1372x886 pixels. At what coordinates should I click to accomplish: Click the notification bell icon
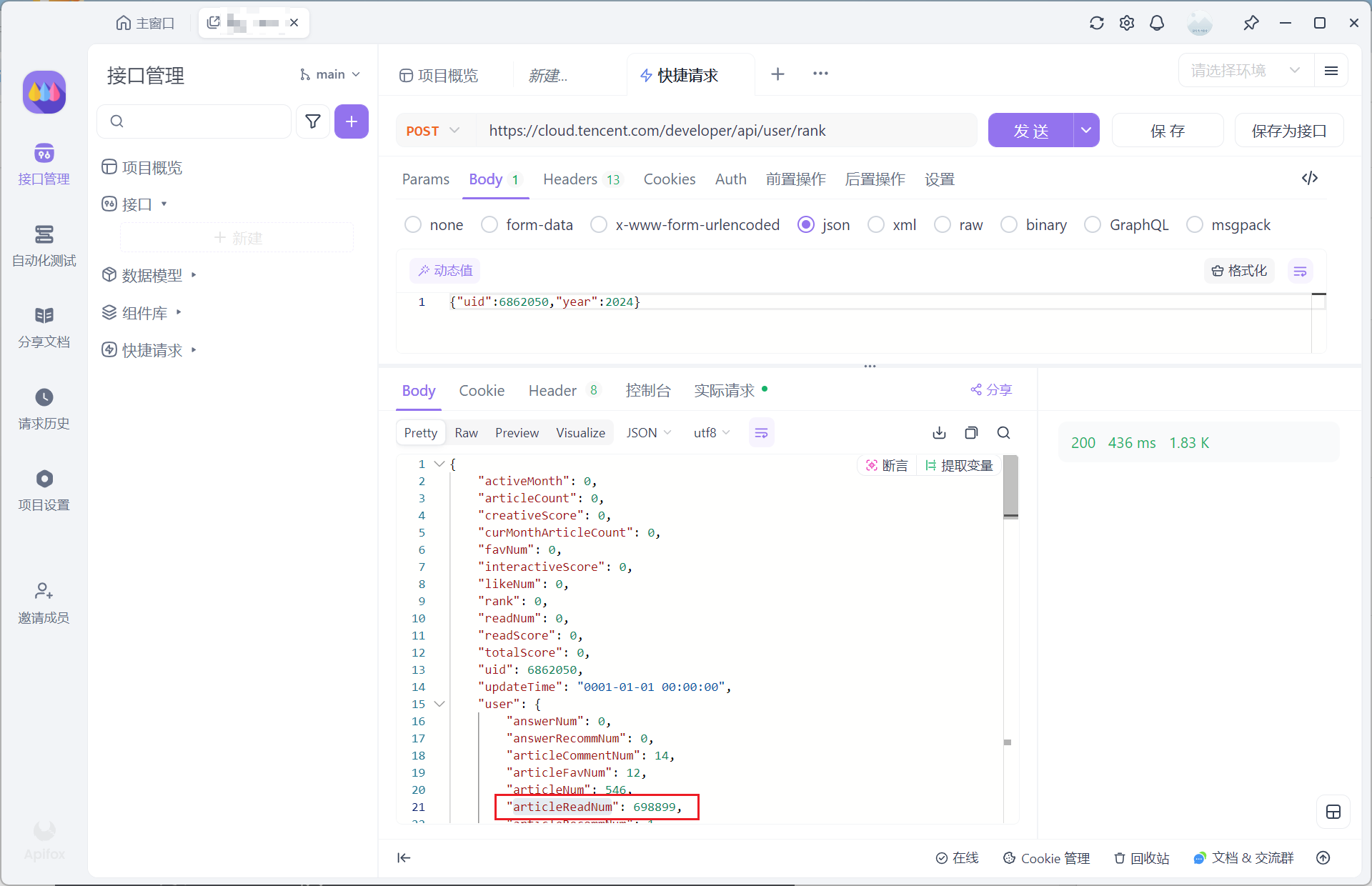(1156, 23)
